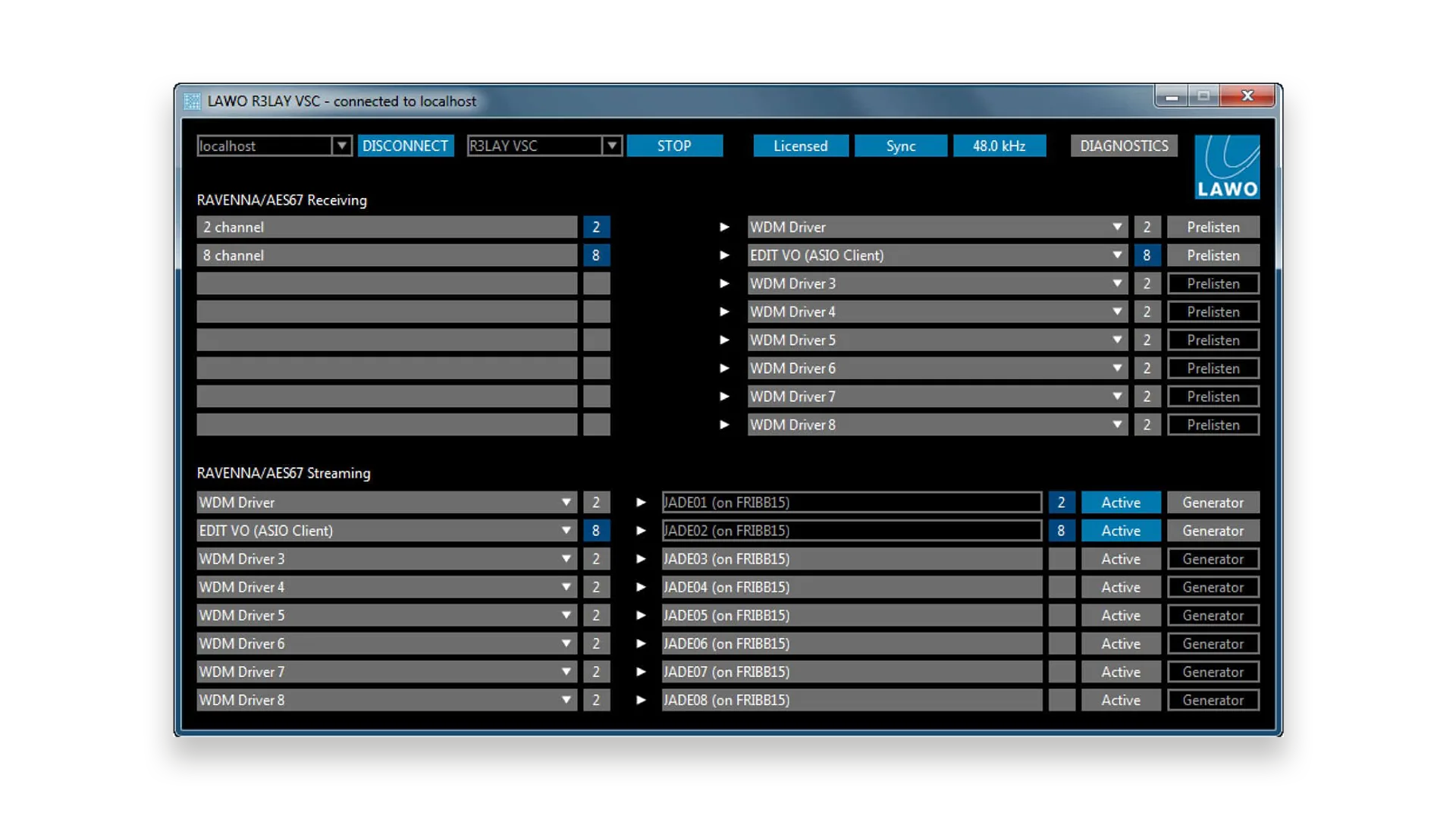1456x819 pixels.
Task: Expand receiving WDM Driver output dropdown
Action: (x=1117, y=227)
